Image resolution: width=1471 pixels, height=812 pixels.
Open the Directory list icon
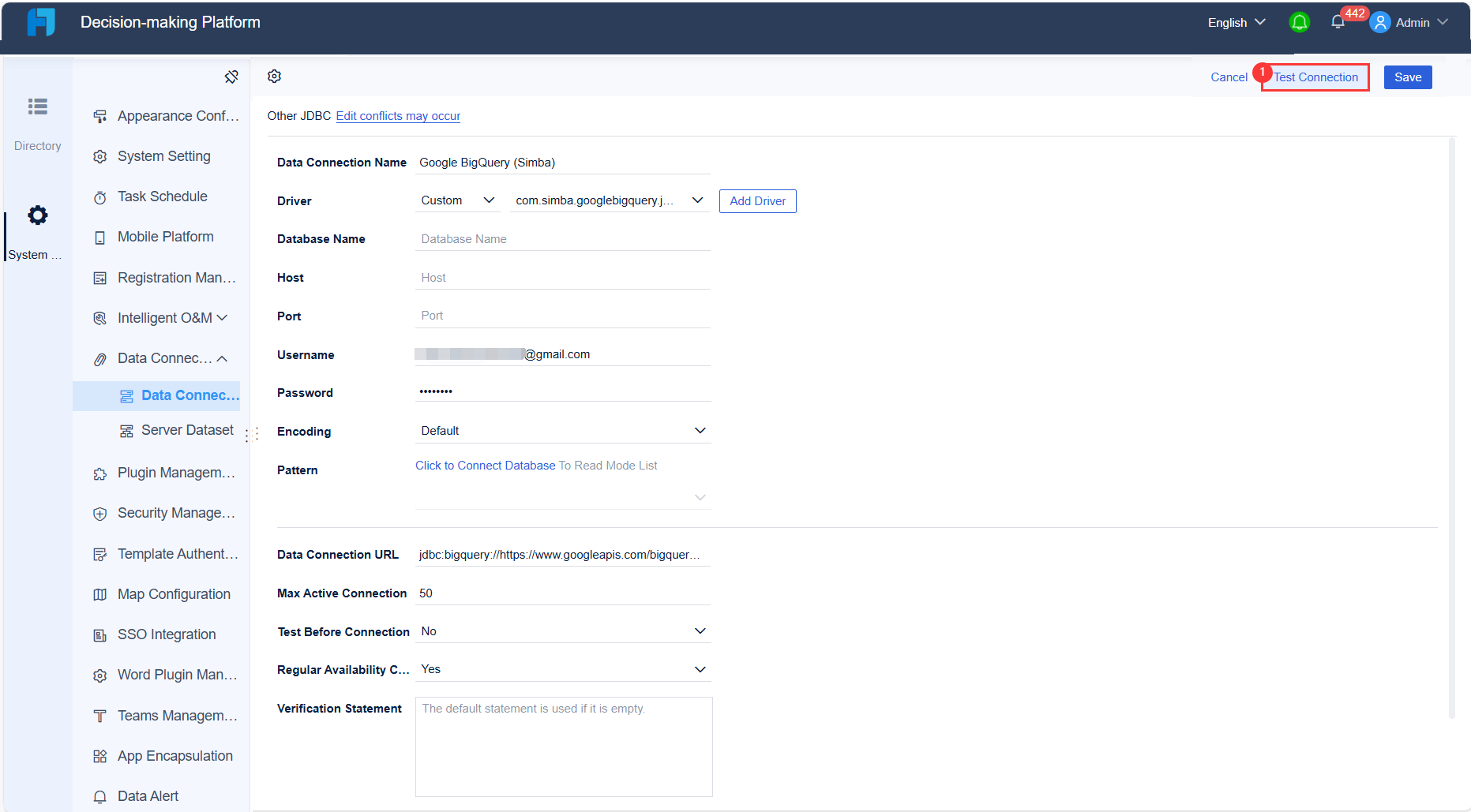pyautogui.click(x=37, y=107)
